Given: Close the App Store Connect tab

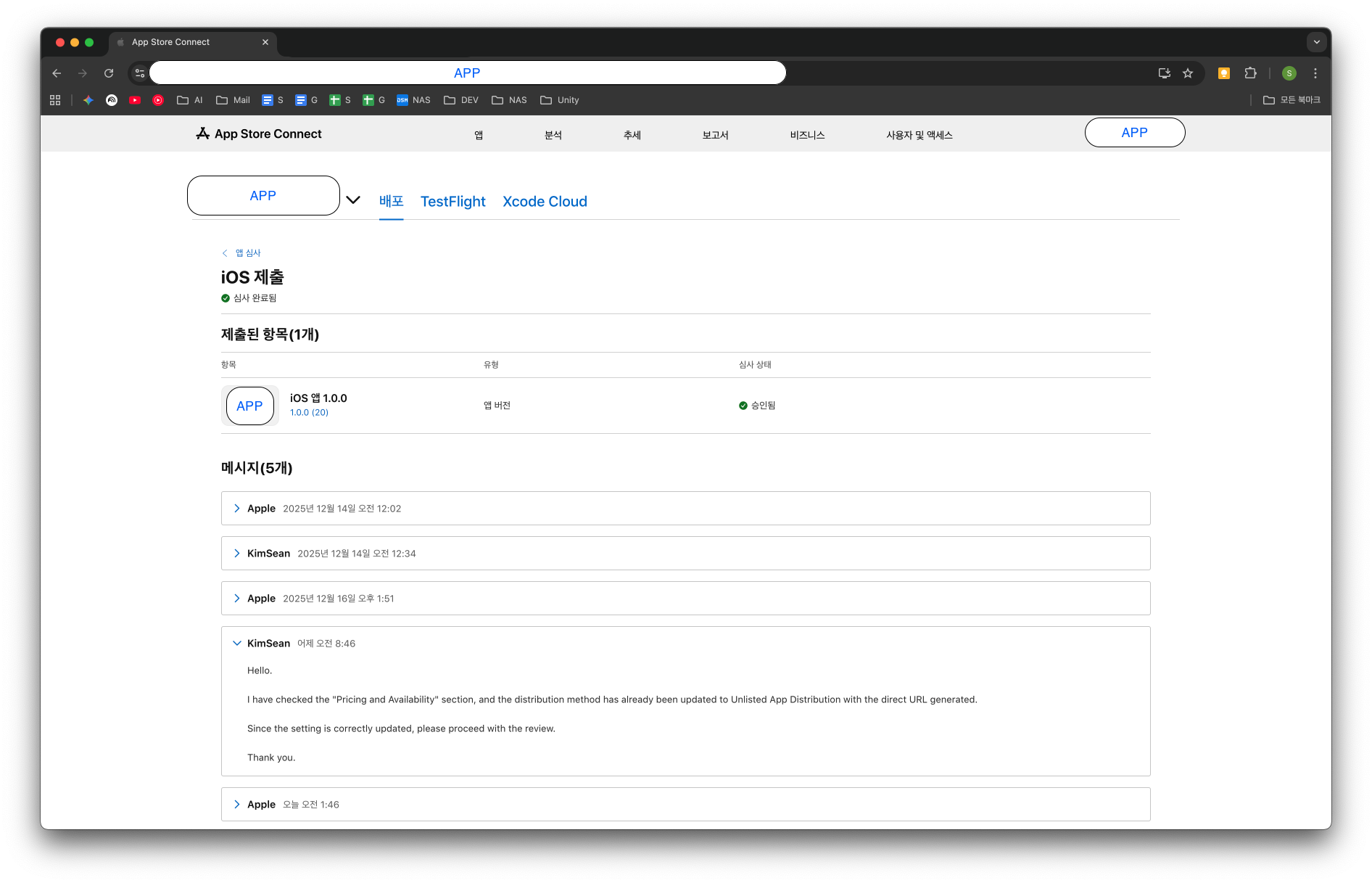Looking at the screenshot, I should click(x=265, y=42).
